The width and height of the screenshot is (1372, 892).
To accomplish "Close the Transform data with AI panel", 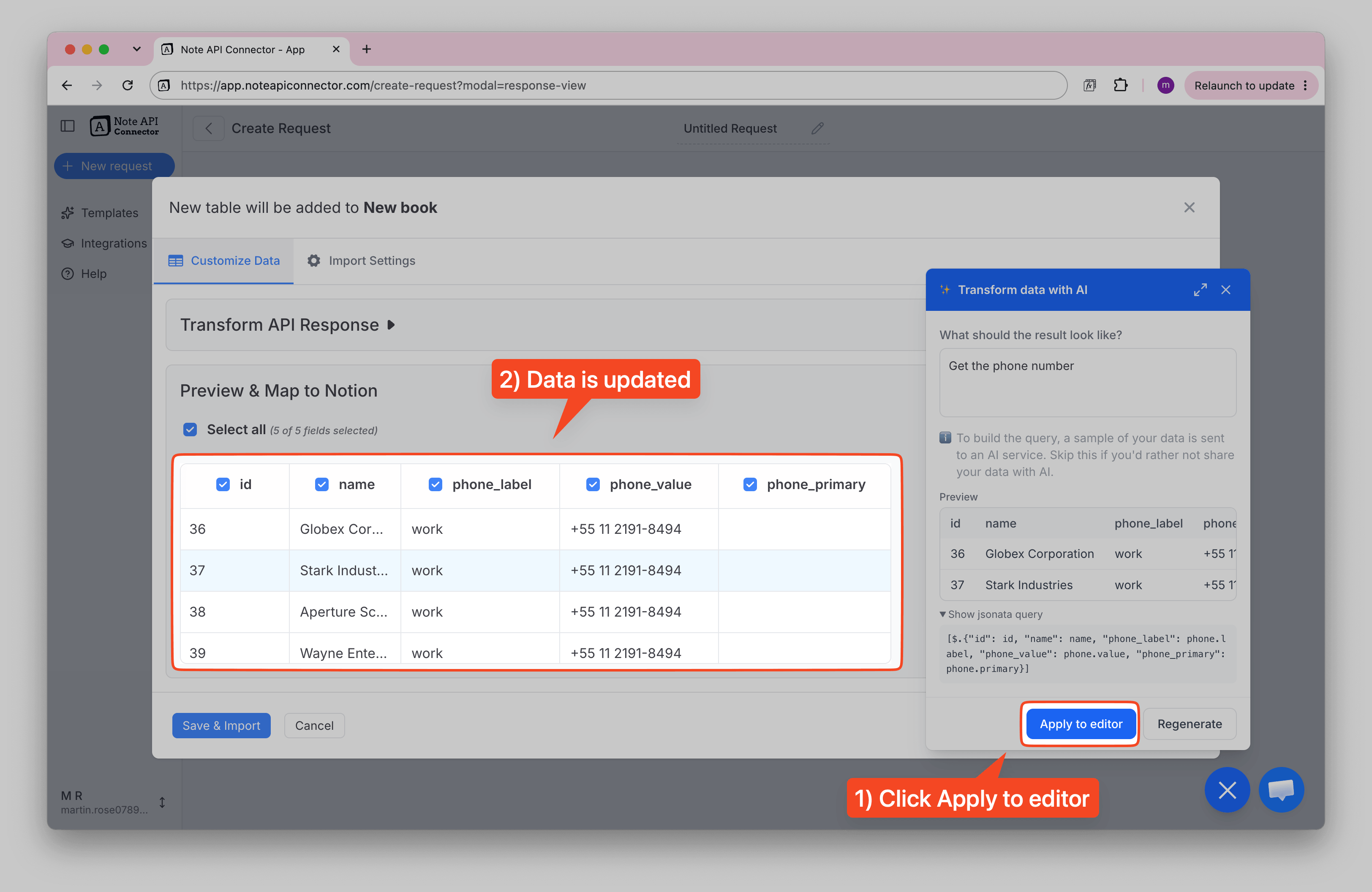I will 1225,290.
